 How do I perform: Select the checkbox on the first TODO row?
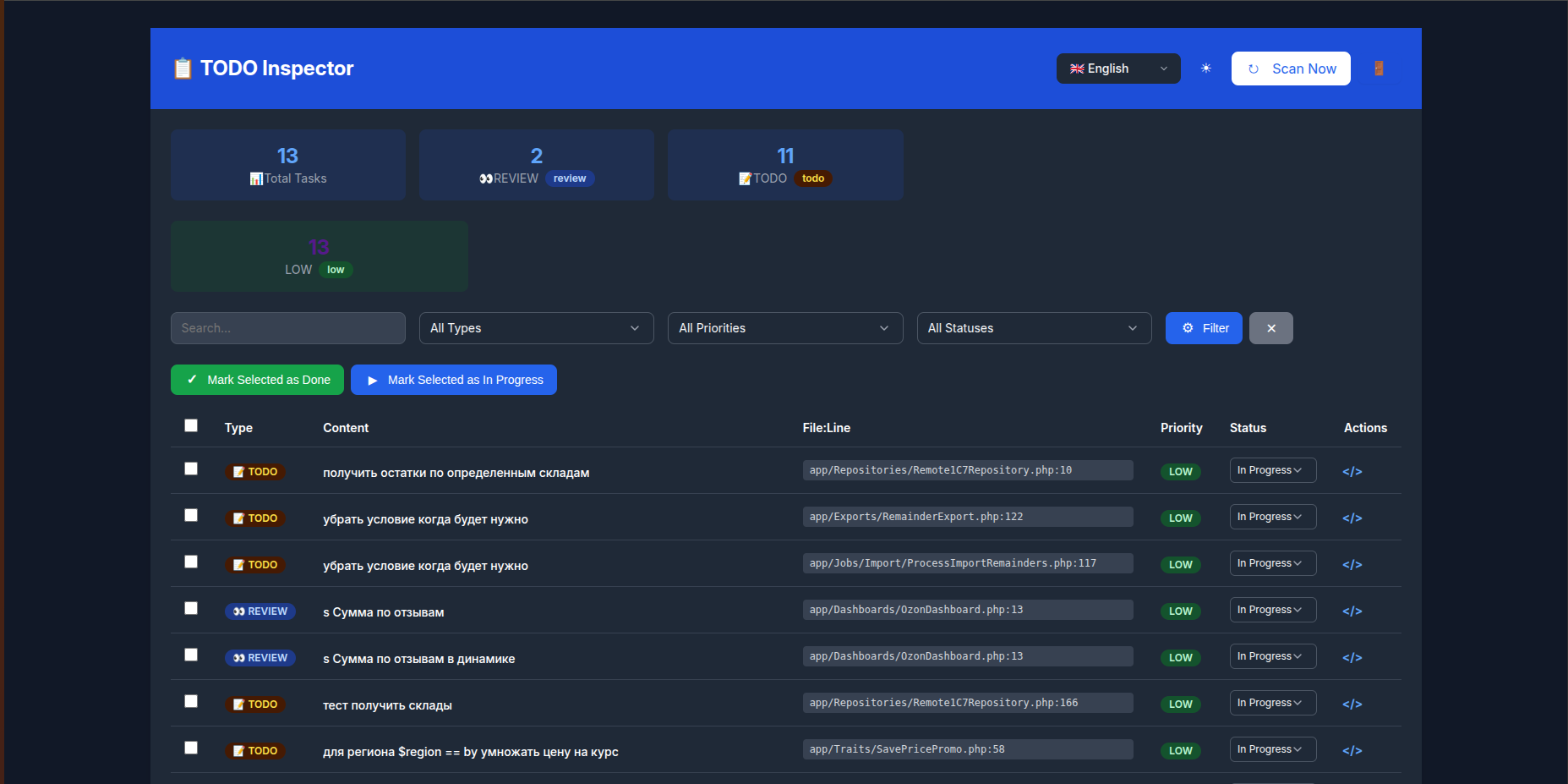[x=191, y=468]
